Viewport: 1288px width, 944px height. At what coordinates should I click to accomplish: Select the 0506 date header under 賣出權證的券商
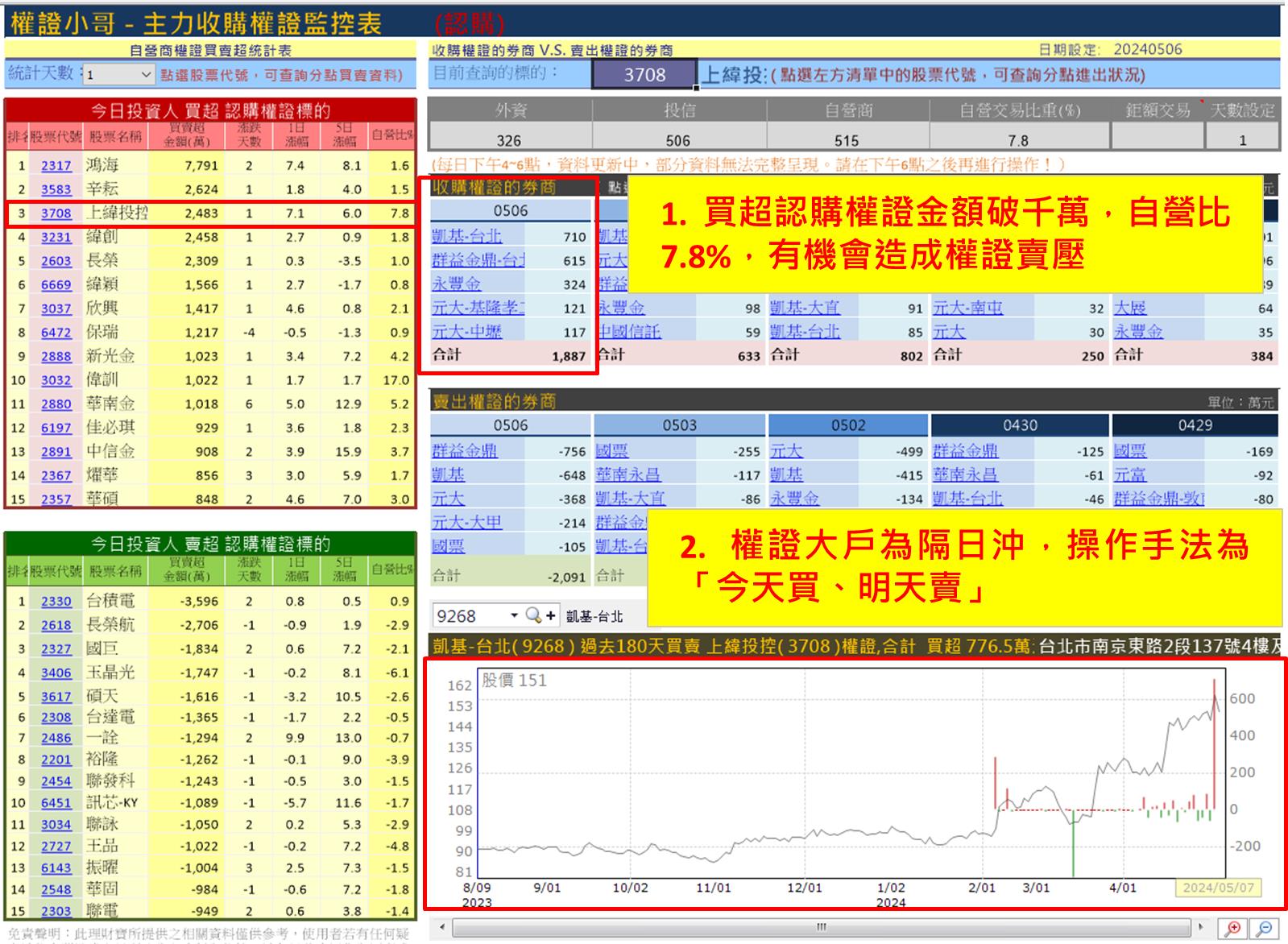pyautogui.click(x=511, y=424)
